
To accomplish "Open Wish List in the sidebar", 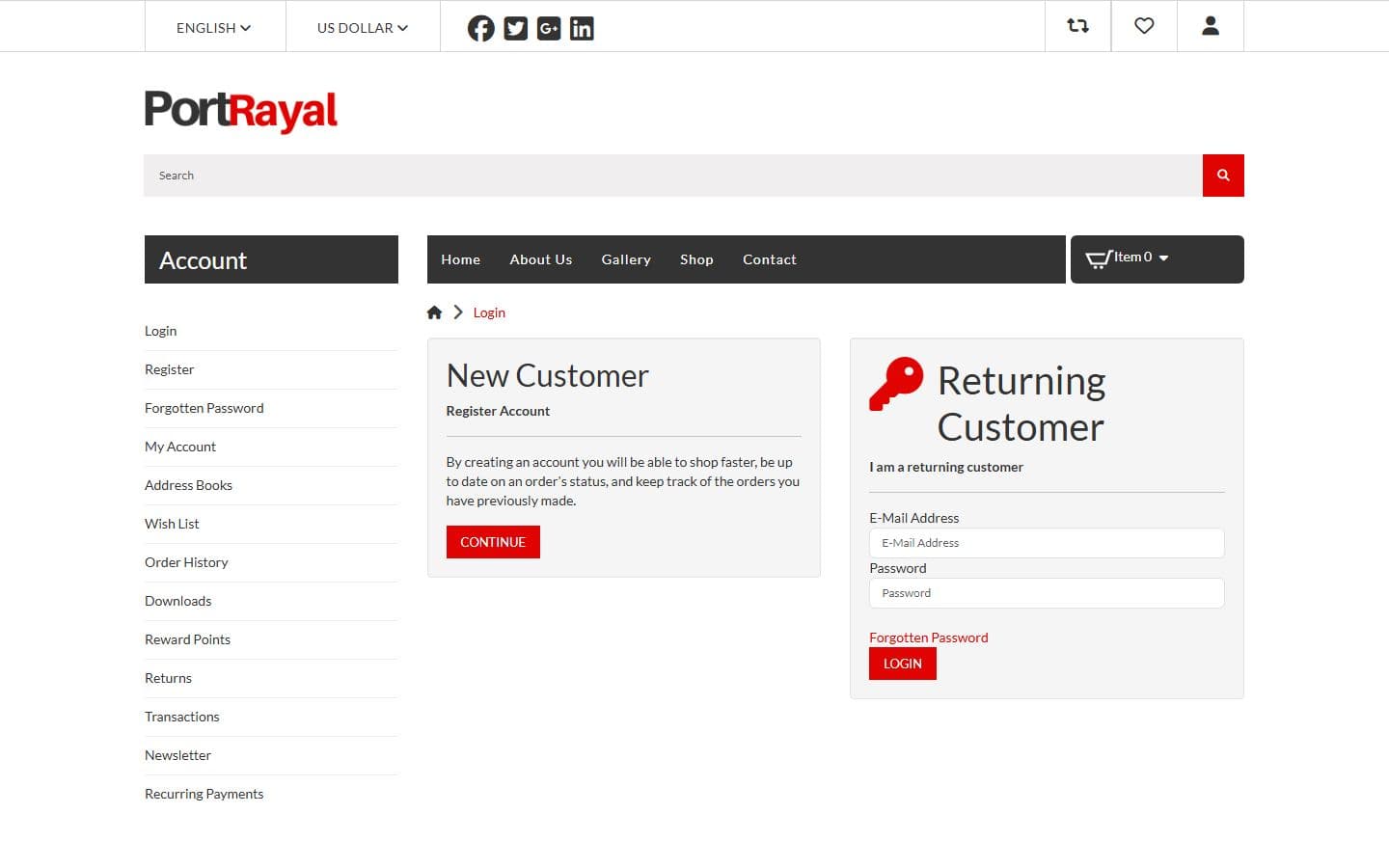I will [x=173, y=524].
